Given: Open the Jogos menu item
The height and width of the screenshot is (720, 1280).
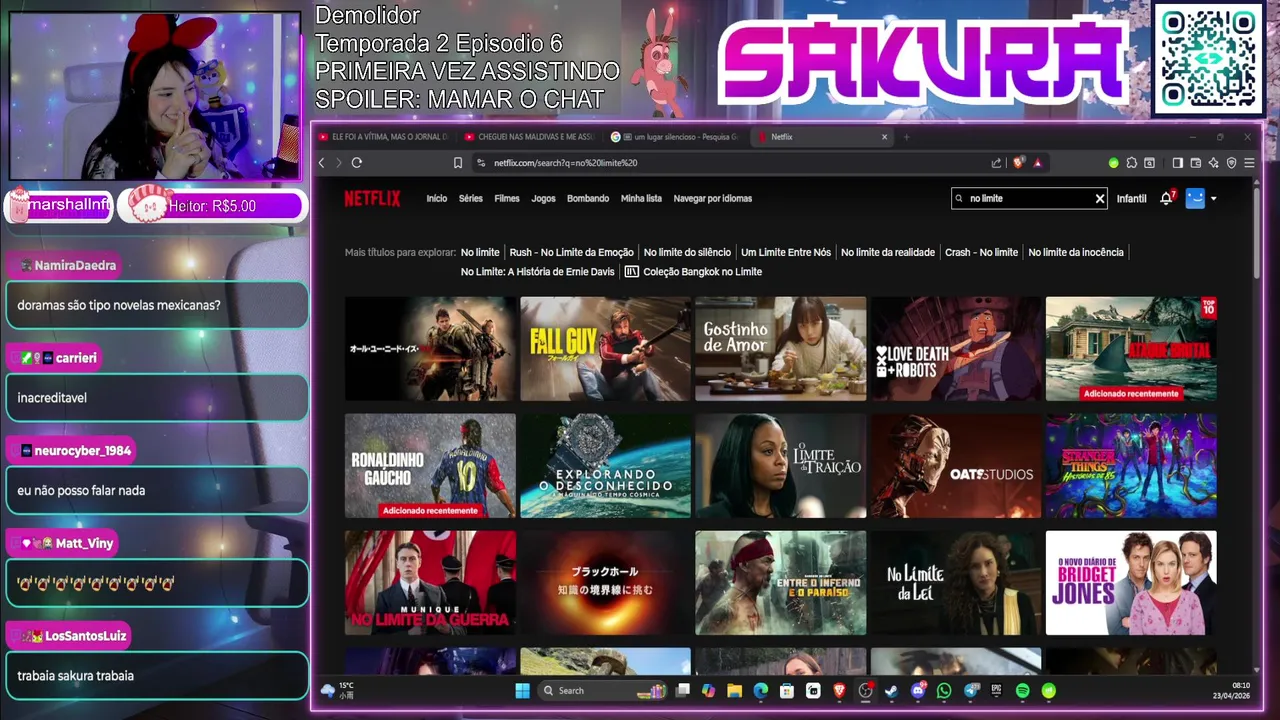Looking at the screenshot, I should point(543,198).
